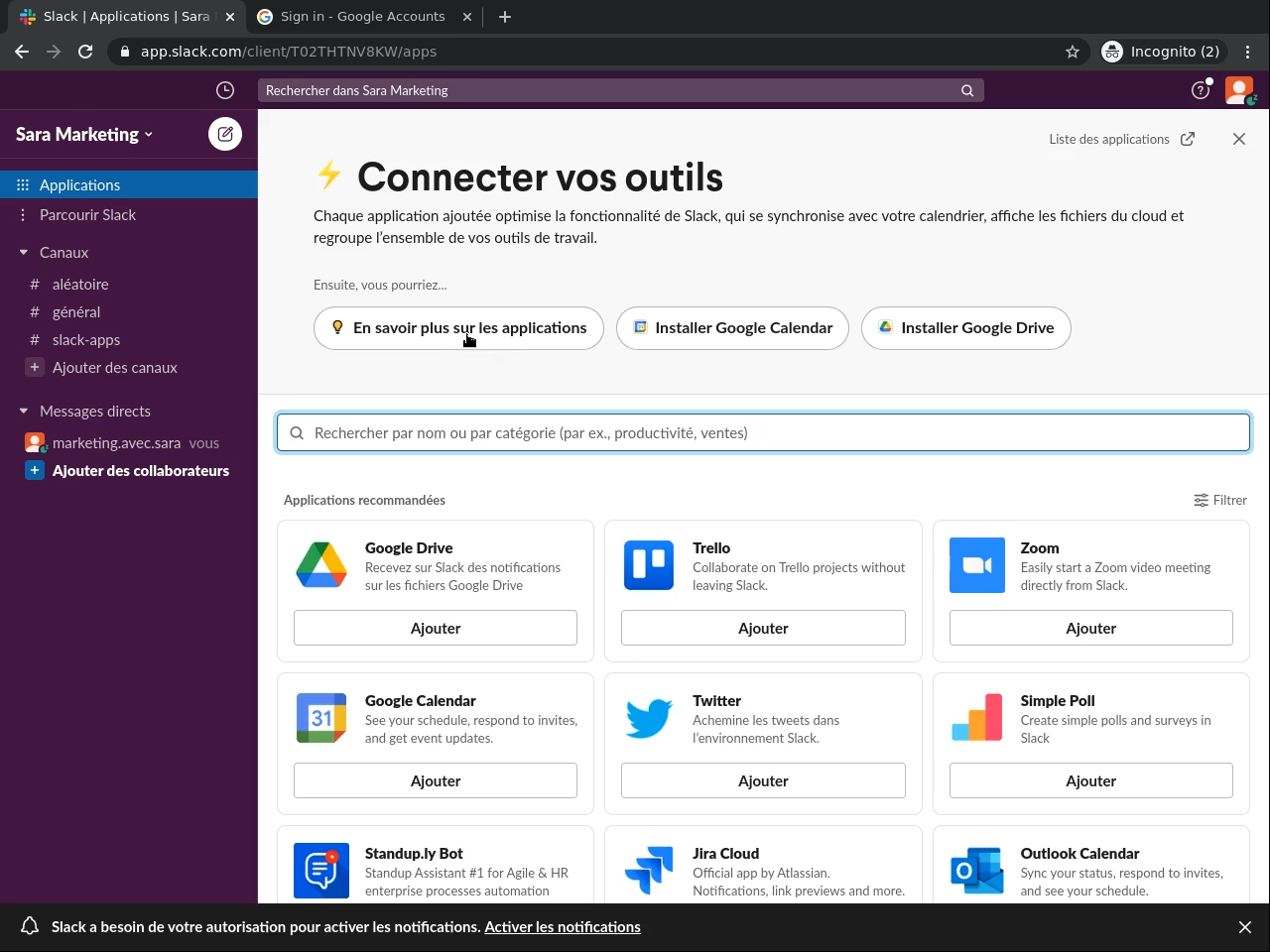Image resolution: width=1270 pixels, height=952 pixels.
Task: Click the compose new message icon
Action: [x=225, y=134]
